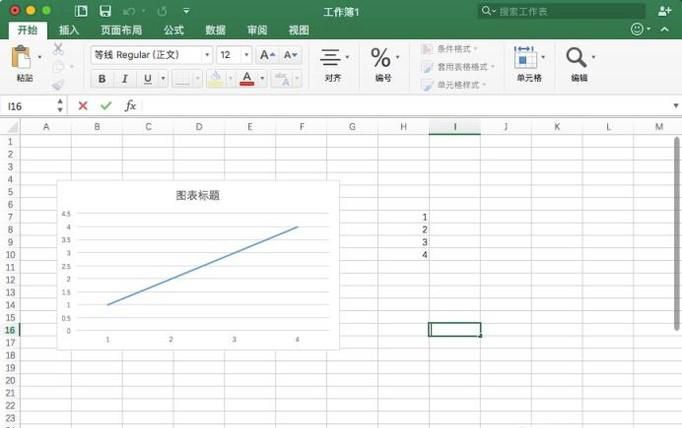682x428 pixels.
Task: Switch to the 页面布局 tab
Action: click(x=121, y=30)
